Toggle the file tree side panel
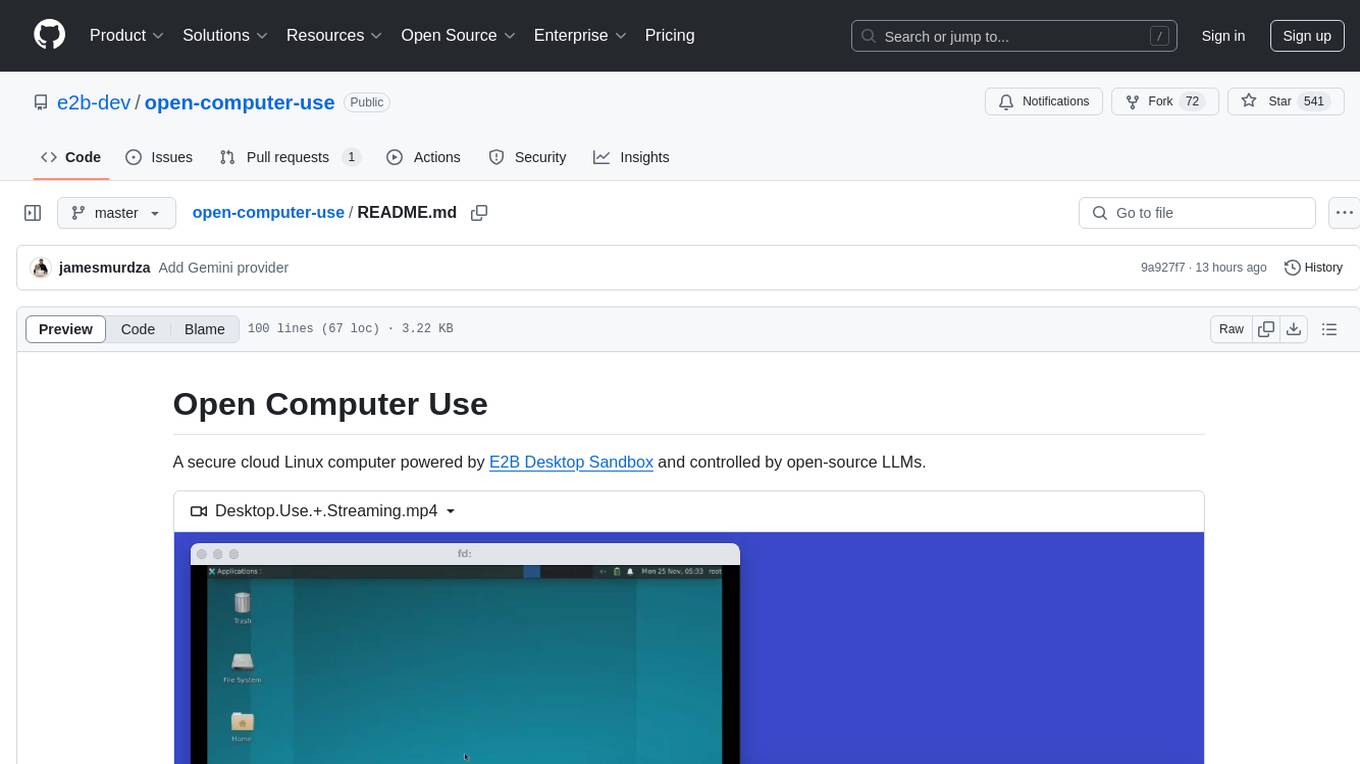This screenshot has height=764, width=1360. pyautogui.click(x=33, y=213)
